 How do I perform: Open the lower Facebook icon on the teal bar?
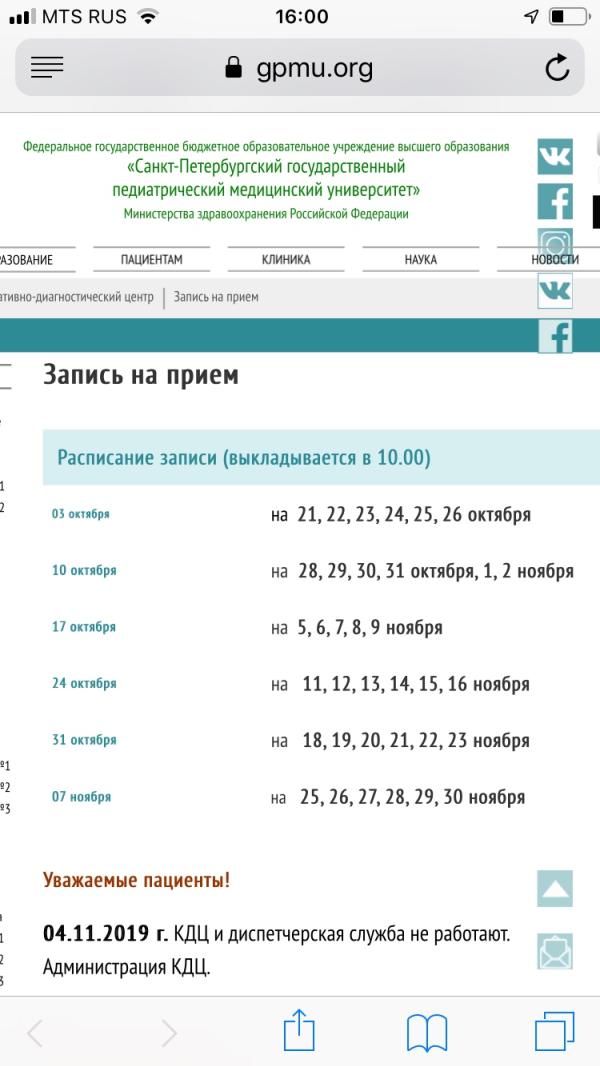(x=555, y=336)
